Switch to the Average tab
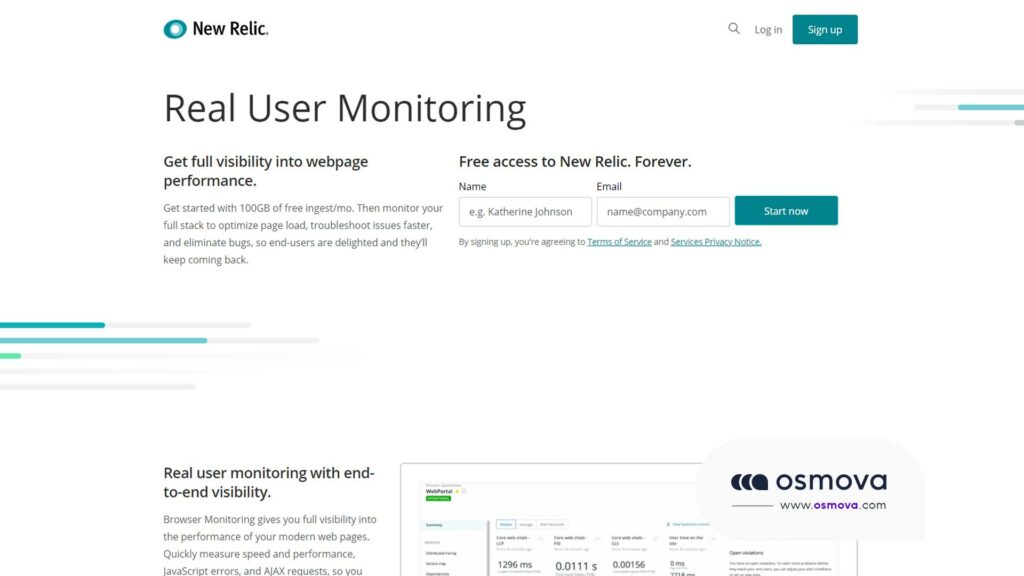Image resolution: width=1024 pixels, height=576 pixels. [x=526, y=524]
